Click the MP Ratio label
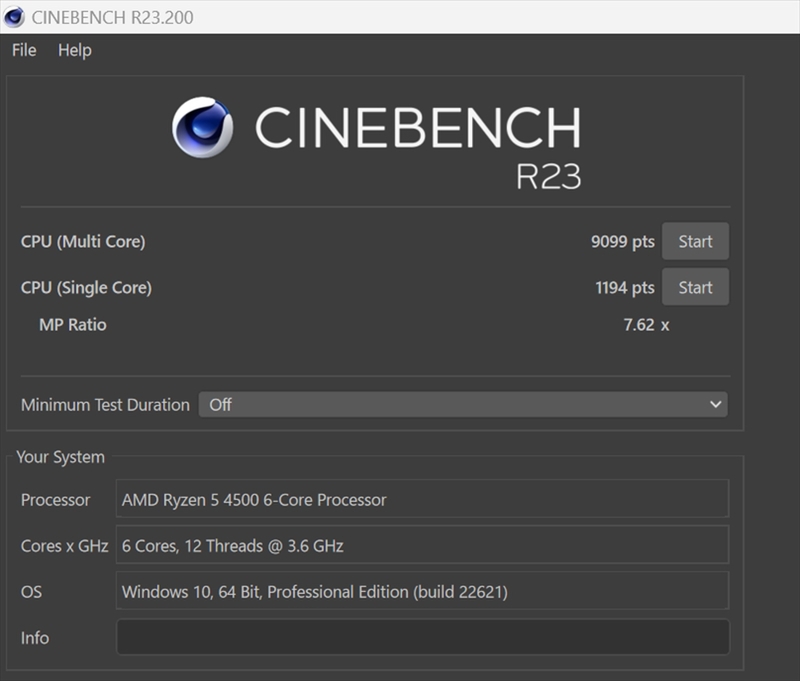 pyautogui.click(x=73, y=325)
